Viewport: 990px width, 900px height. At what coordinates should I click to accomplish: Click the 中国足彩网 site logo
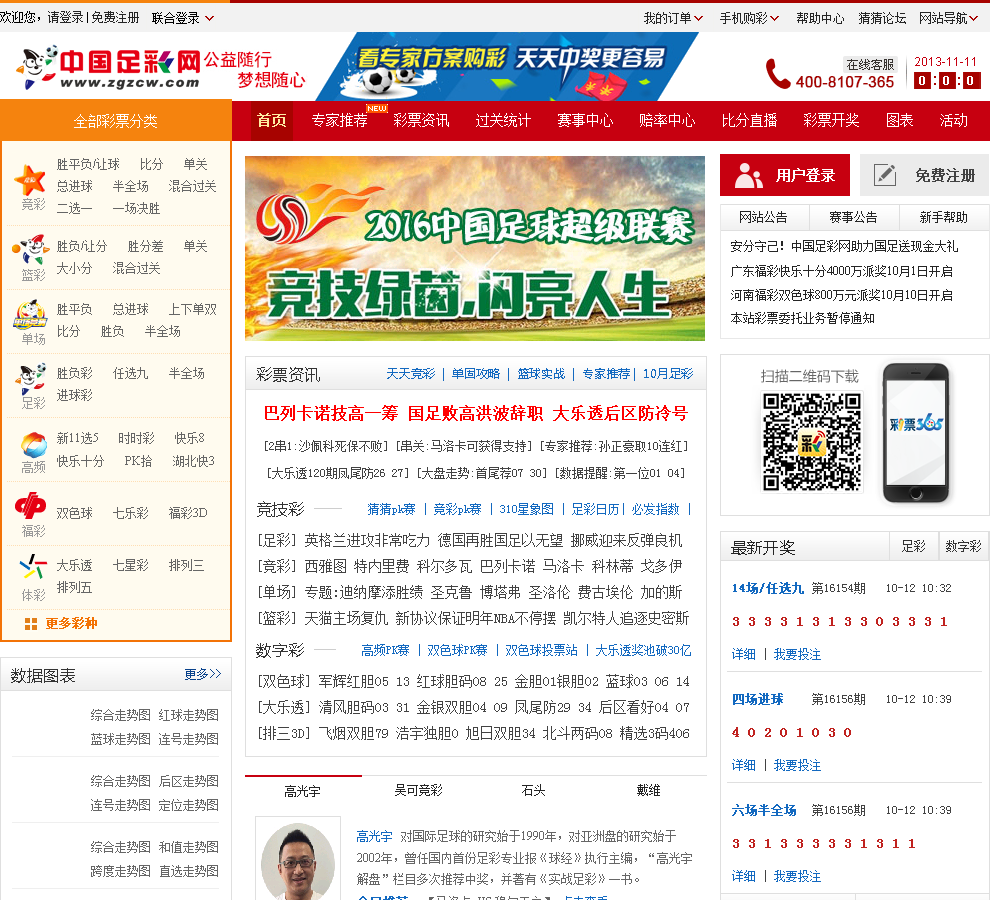[108, 68]
